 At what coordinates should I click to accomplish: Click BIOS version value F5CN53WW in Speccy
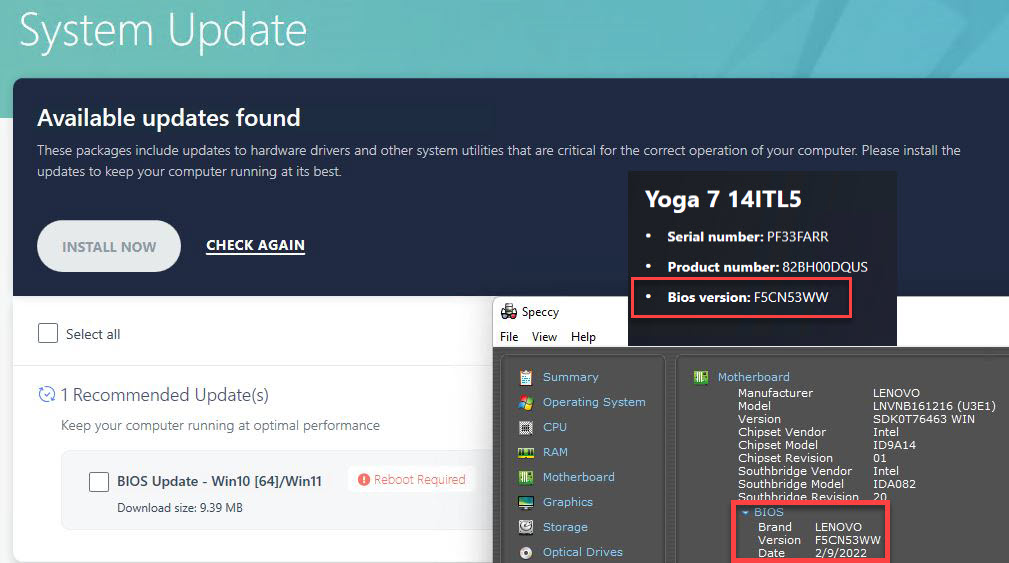pyautogui.click(x=847, y=540)
